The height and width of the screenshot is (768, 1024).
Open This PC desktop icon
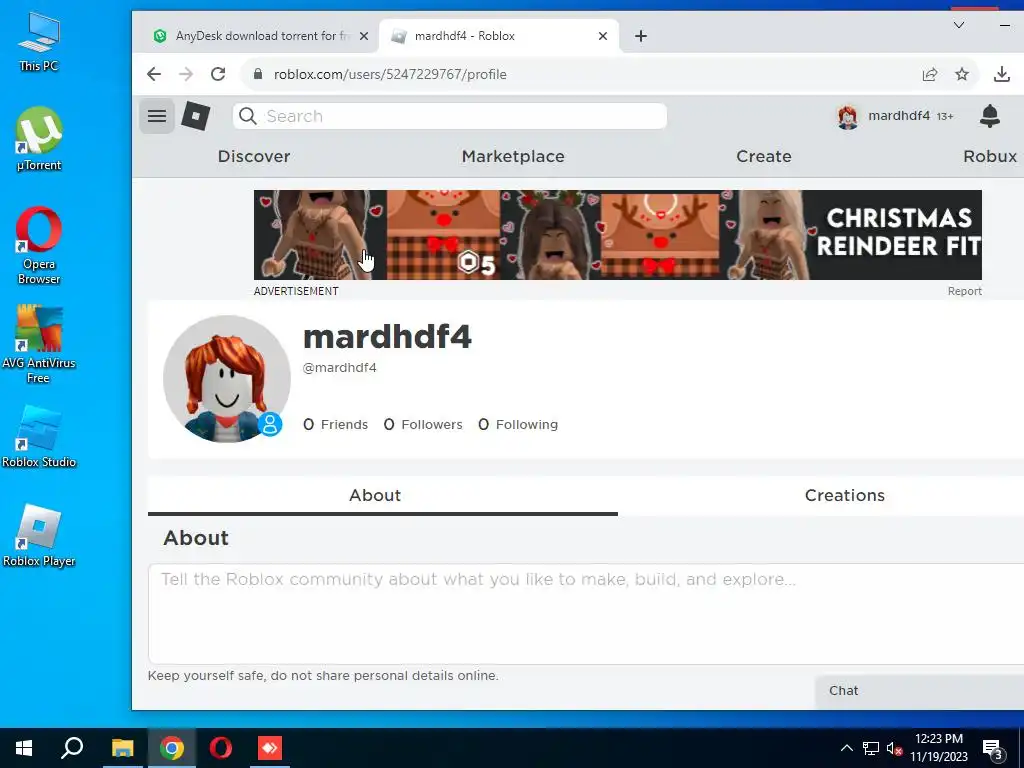click(39, 42)
